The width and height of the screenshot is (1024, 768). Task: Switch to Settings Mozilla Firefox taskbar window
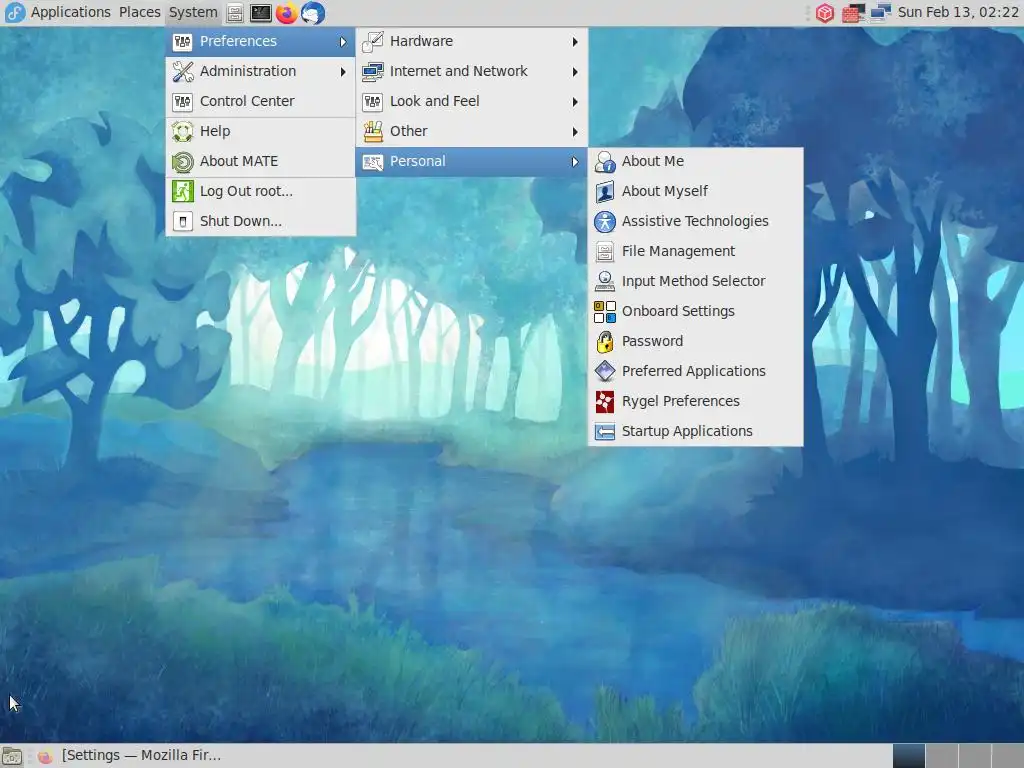130,756
